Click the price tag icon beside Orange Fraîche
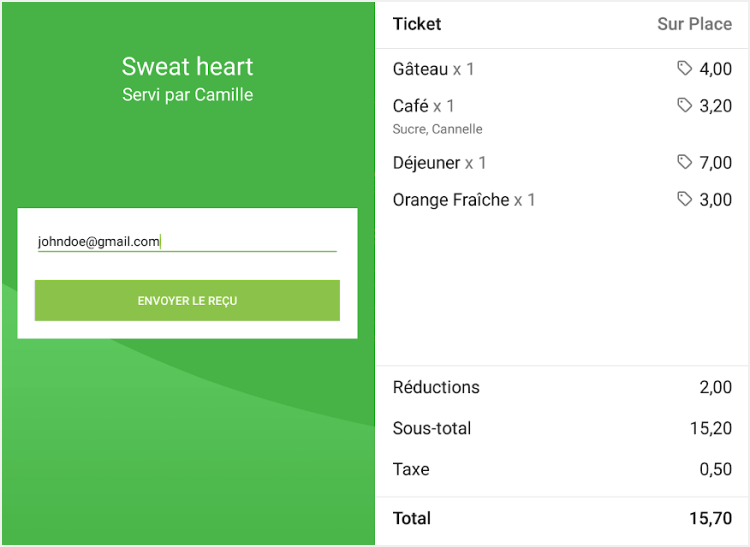 684,199
